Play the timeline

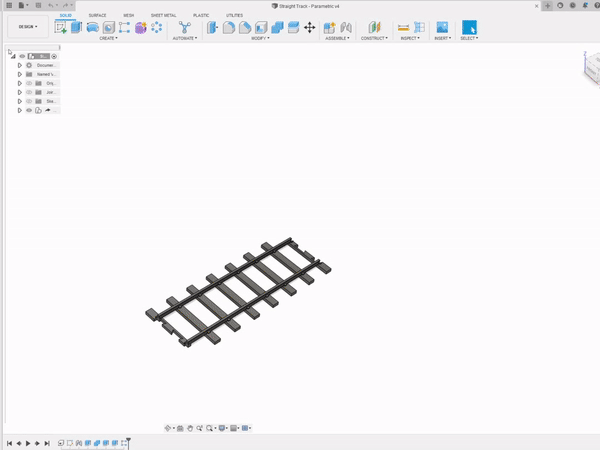[x=28, y=443]
